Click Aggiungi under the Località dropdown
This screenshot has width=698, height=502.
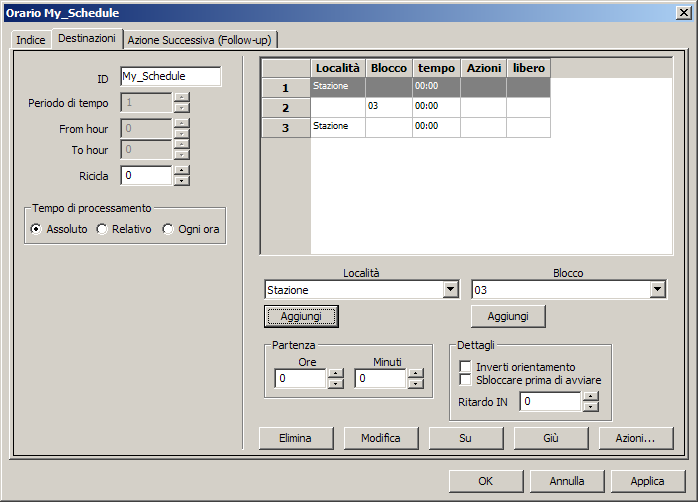301,316
